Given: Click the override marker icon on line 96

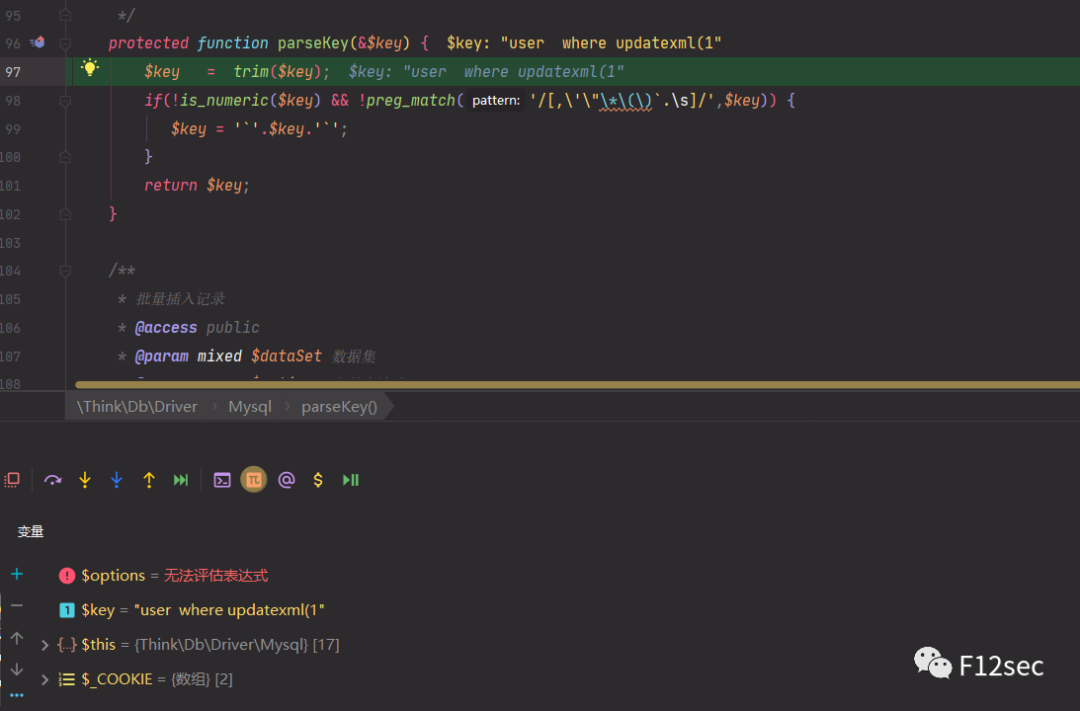Looking at the screenshot, I should point(37,43).
